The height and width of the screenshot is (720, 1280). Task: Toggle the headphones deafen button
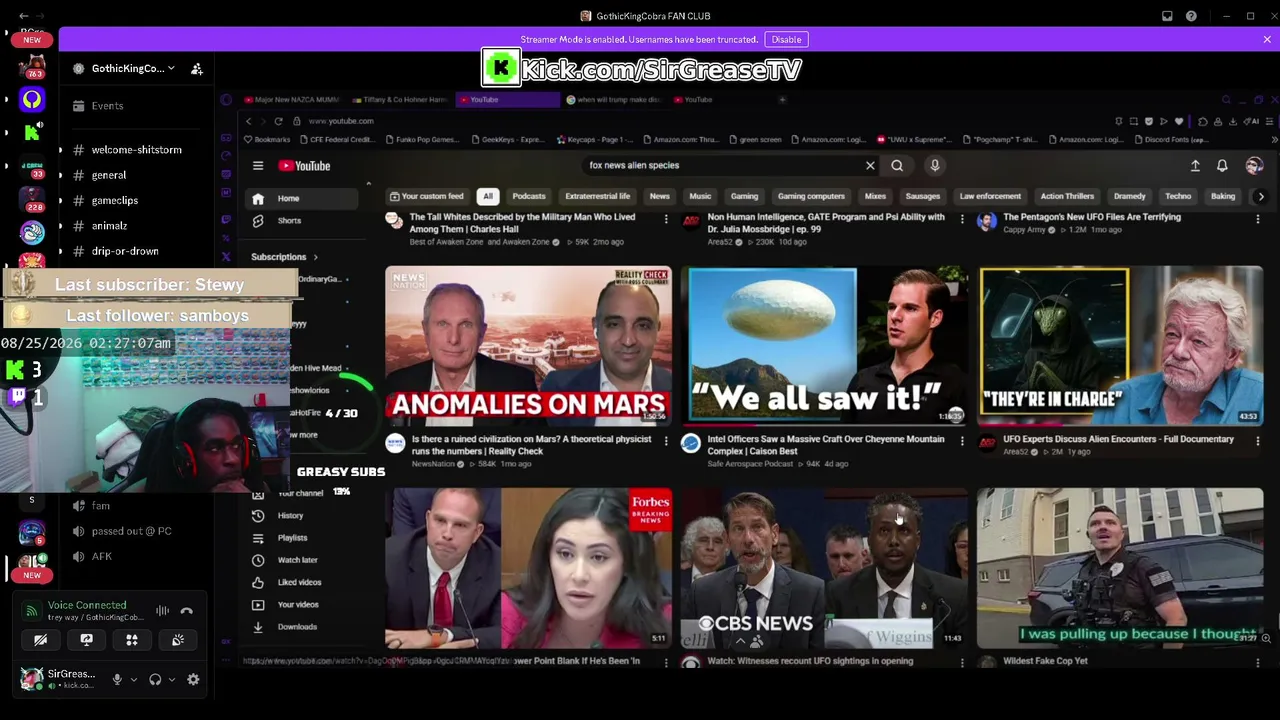click(155, 680)
